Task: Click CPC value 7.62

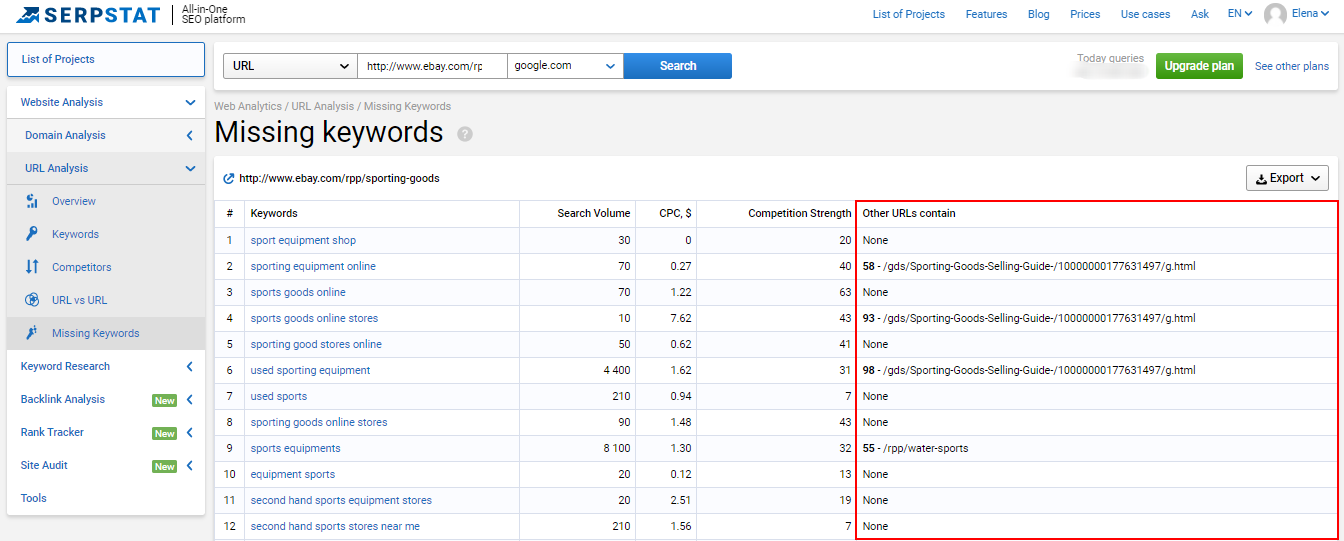Action: [680, 318]
